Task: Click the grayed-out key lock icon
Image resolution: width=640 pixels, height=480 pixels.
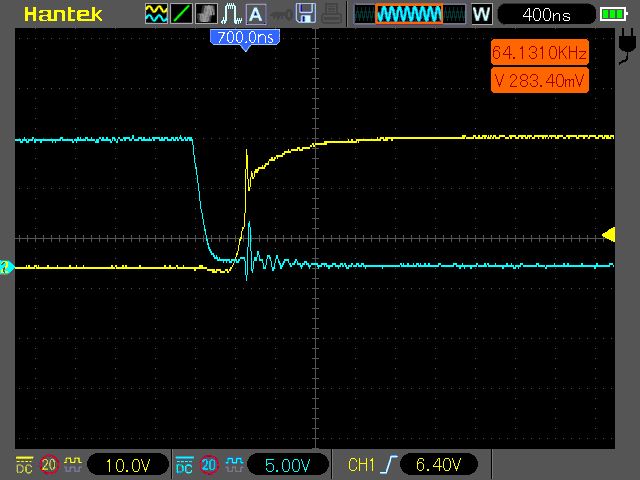Action: pos(281,16)
